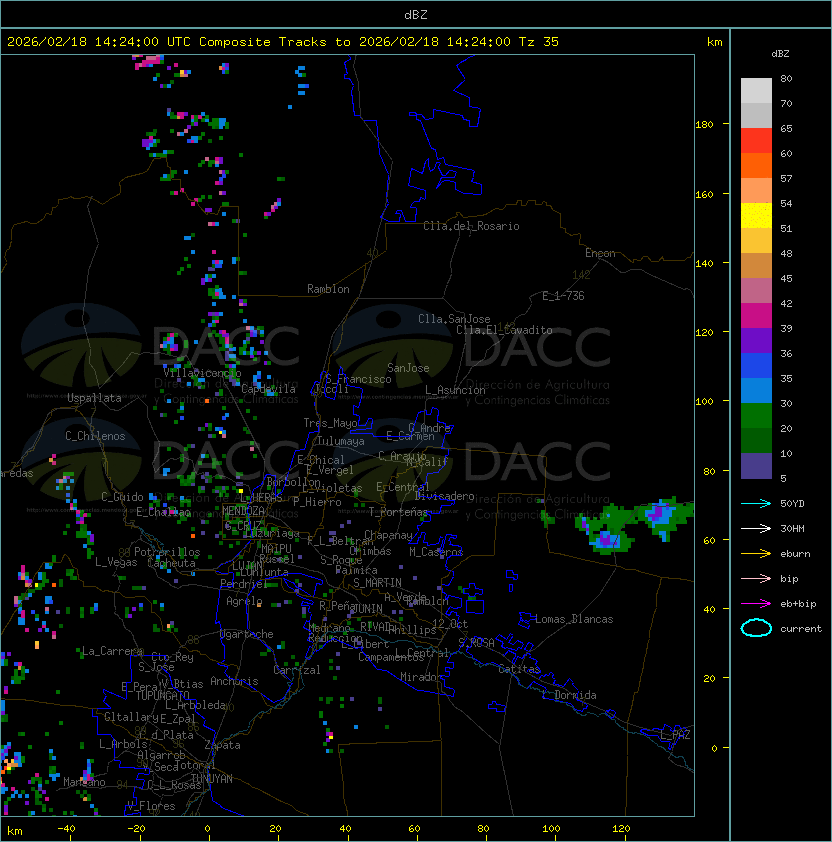Click the pink bip arrow symbol
The image size is (832, 842).
tap(756, 579)
